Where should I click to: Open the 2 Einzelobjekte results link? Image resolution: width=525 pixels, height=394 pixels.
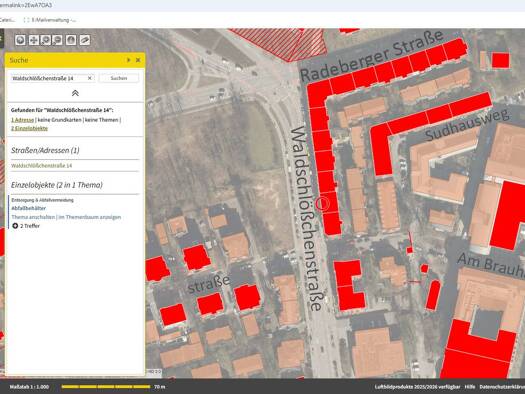(x=29, y=129)
